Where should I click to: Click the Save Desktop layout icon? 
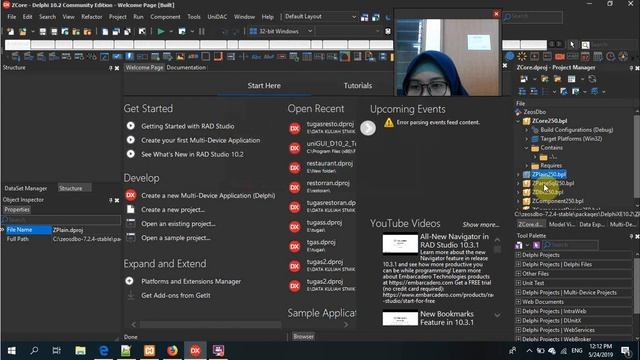pyautogui.click(x=364, y=17)
